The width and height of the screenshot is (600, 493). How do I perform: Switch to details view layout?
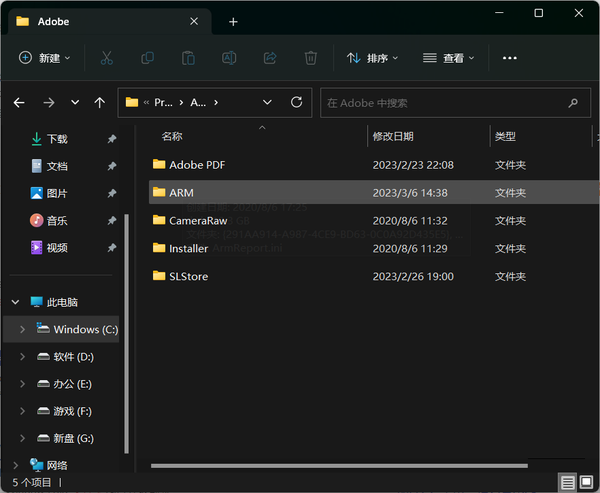pos(567,482)
